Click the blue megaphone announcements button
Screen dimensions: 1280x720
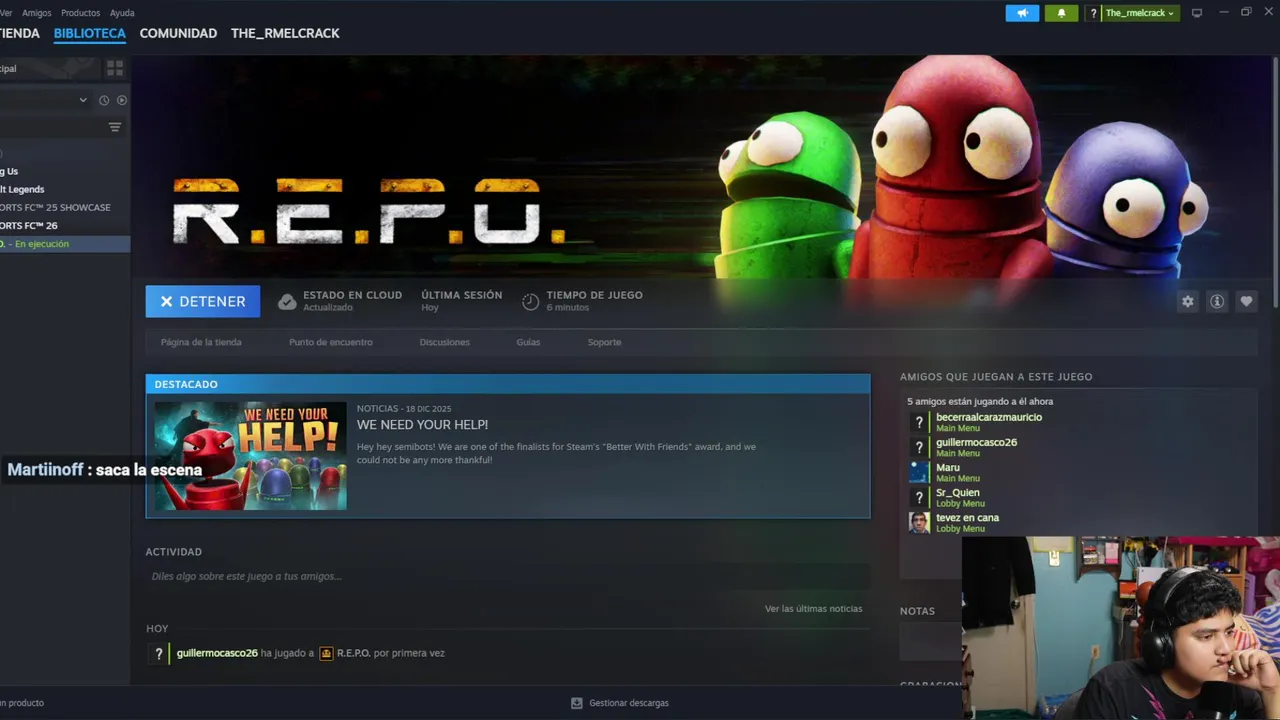coord(1022,13)
